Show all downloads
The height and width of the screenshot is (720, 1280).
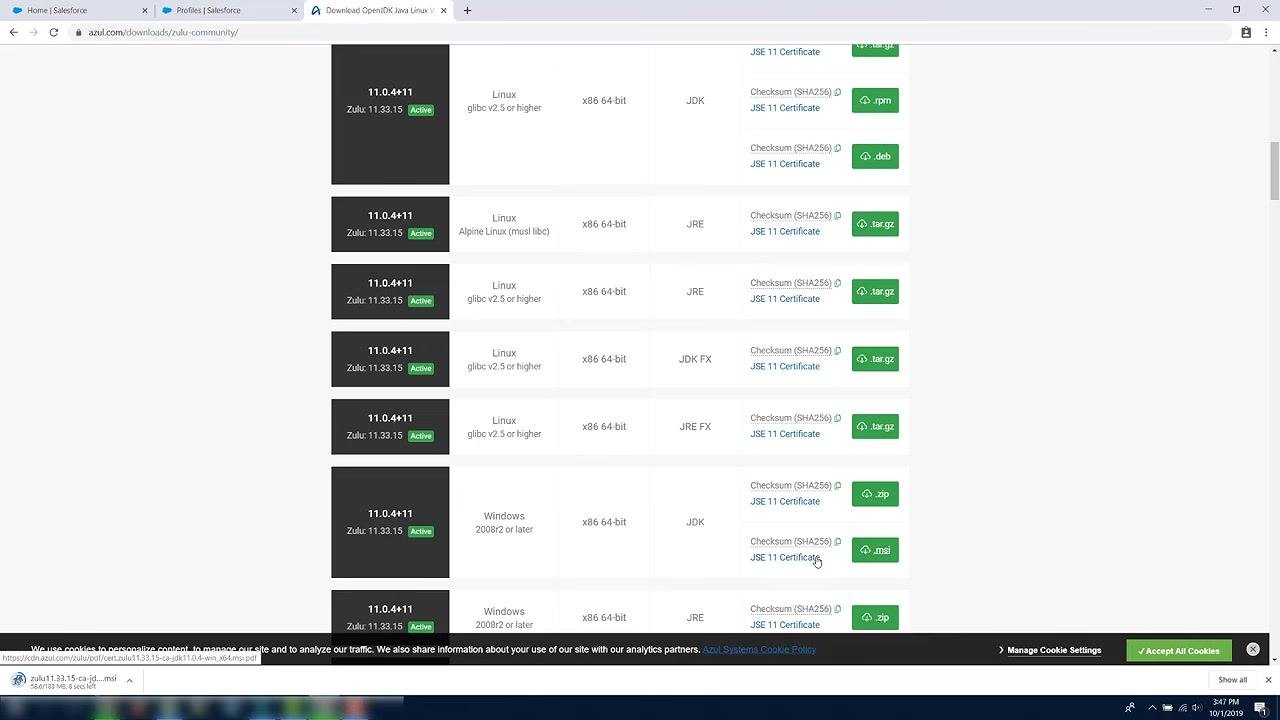click(x=1232, y=680)
